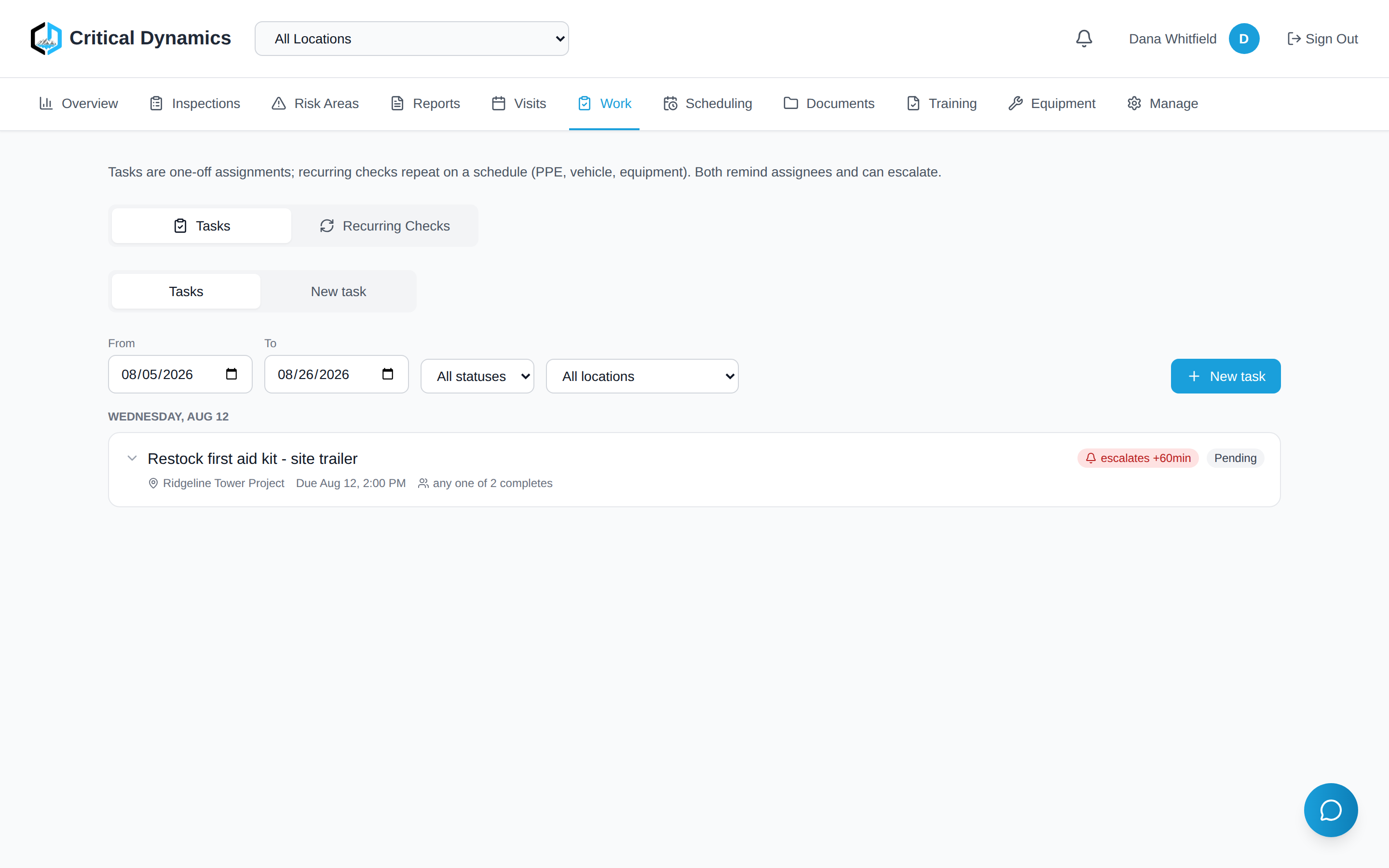Switch to Recurring Checks view
Screen dimensions: 1389x868
pyautogui.click(x=384, y=226)
